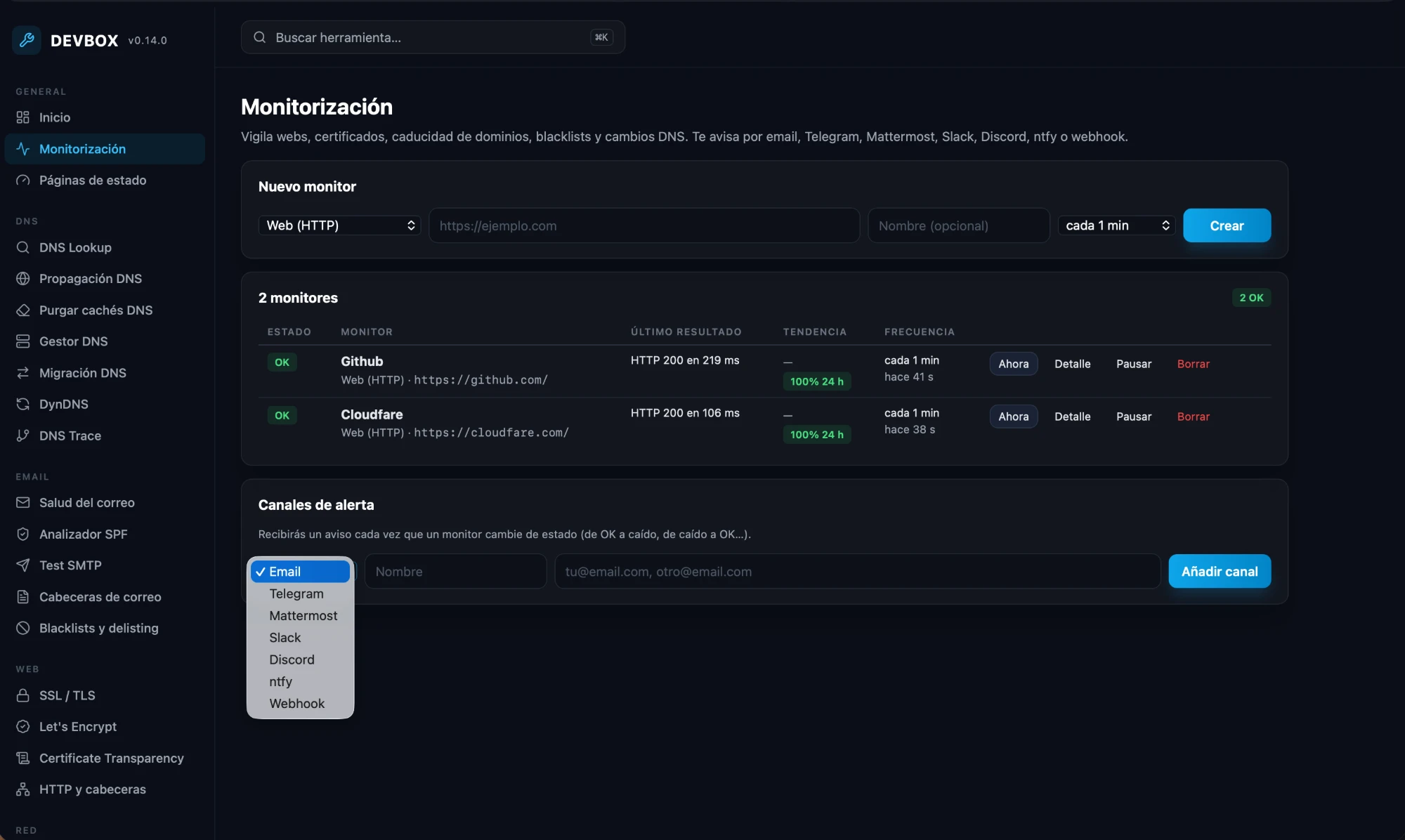Screen dimensions: 1405x840
Task: Click the Migración DNS arrows icon
Action: (x=23, y=373)
